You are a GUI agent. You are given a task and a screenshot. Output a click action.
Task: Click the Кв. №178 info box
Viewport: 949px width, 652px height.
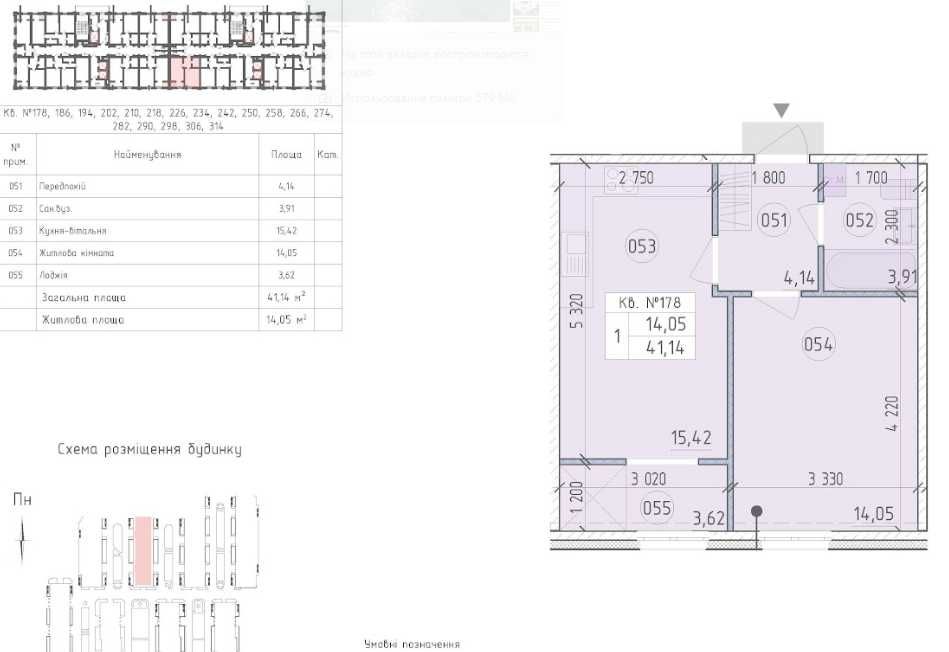coord(650,326)
